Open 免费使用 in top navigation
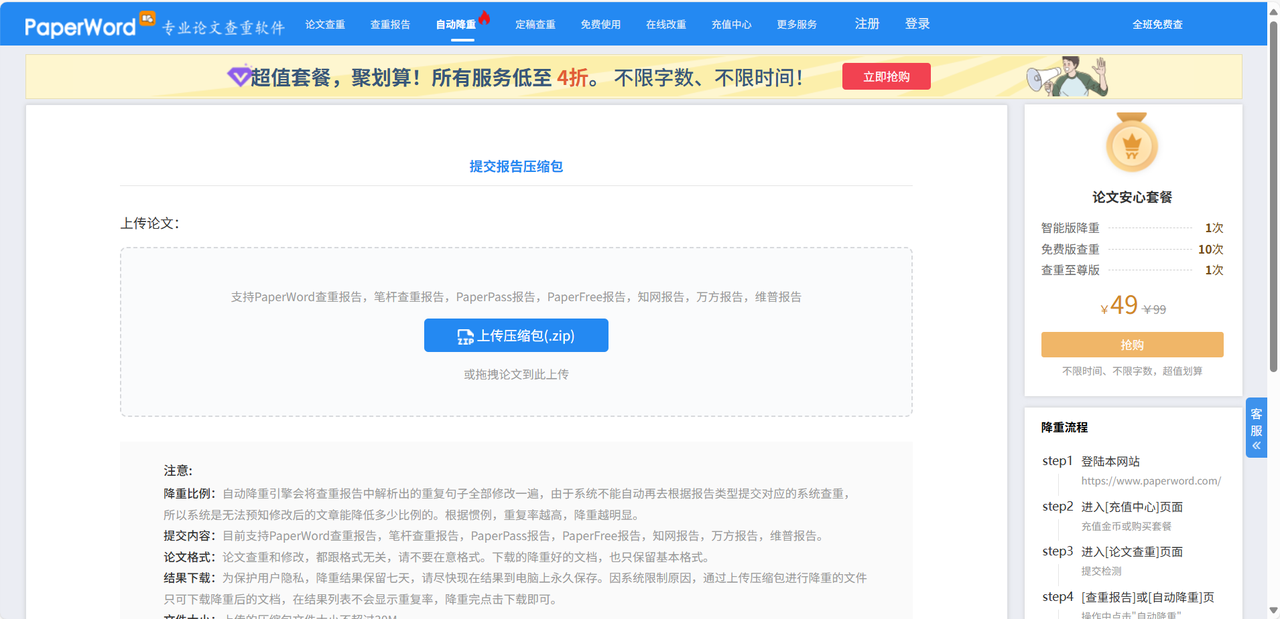 tap(601, 24)
